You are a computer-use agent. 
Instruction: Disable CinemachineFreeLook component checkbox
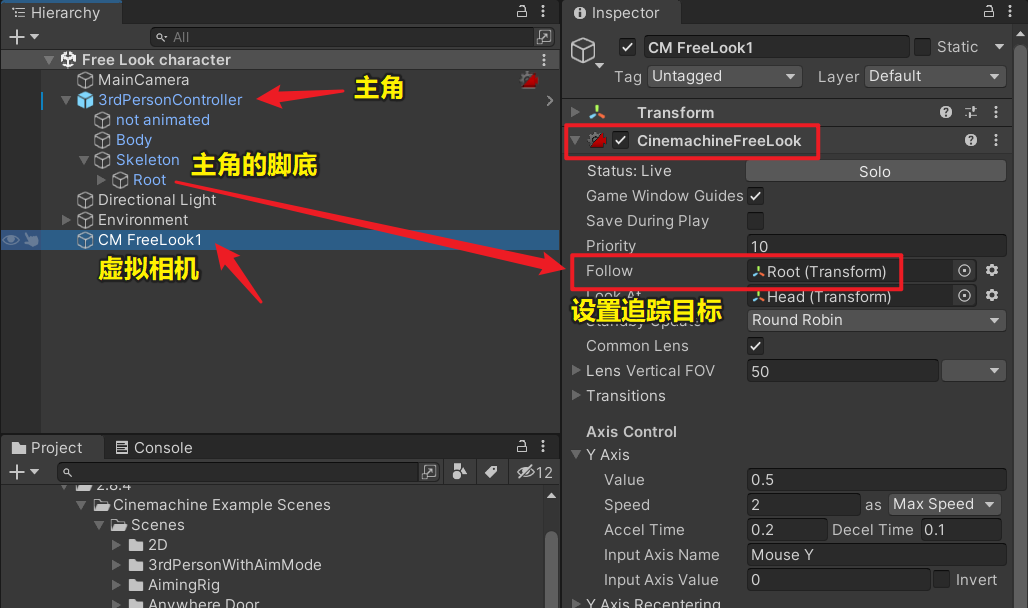pos(620,140)
